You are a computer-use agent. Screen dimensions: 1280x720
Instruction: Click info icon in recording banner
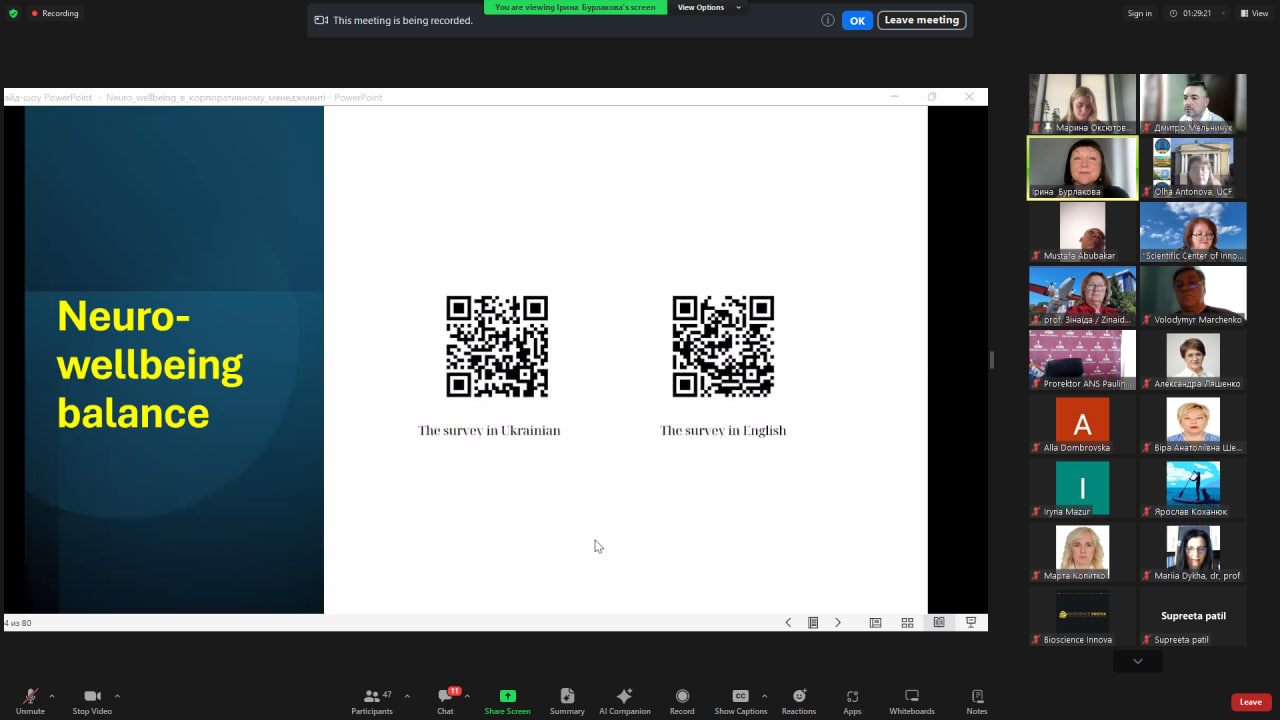(828, 20)
